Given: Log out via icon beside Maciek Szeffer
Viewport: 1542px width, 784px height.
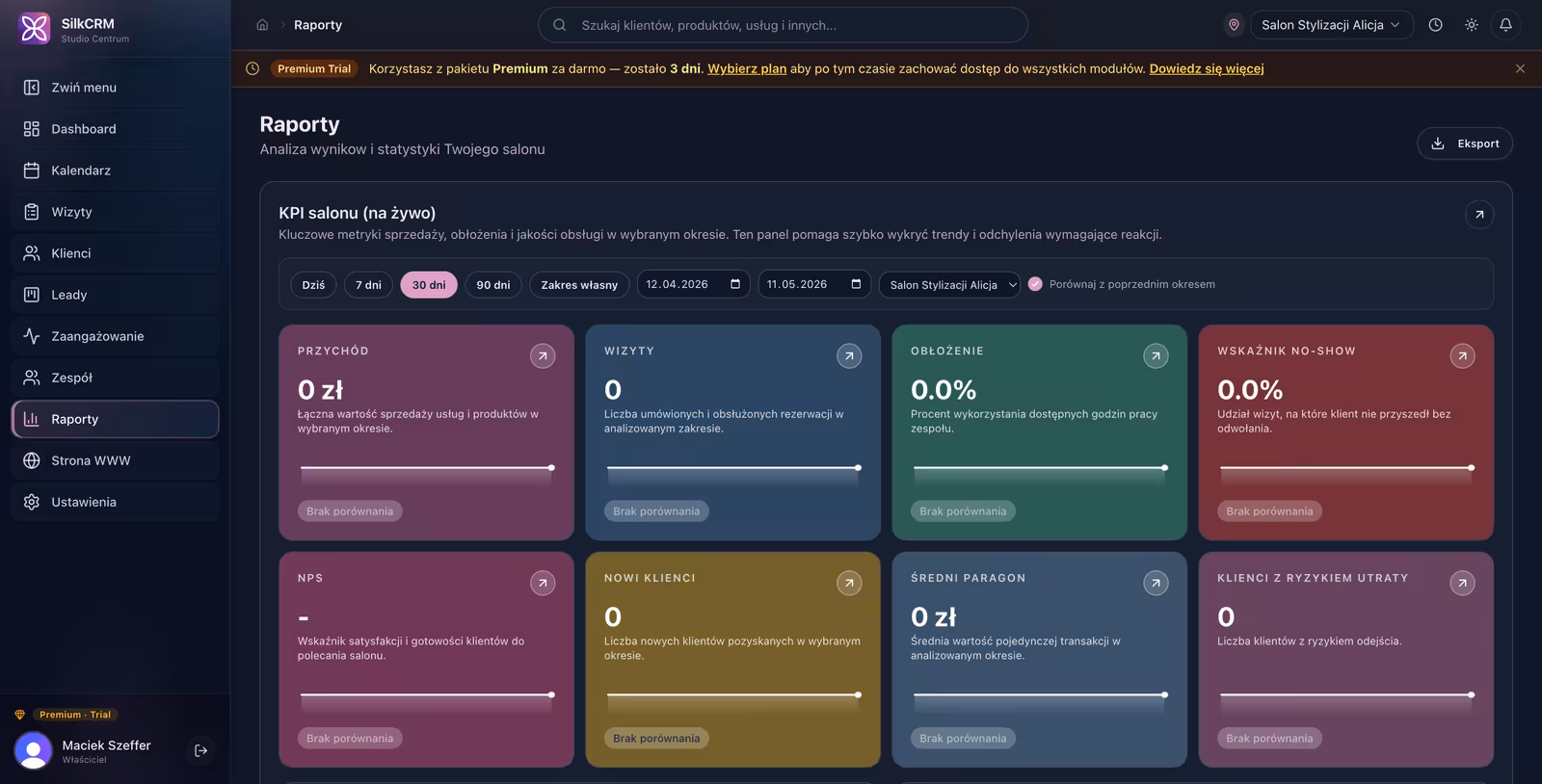Looking at the screenshot, I should click(200, 750).
